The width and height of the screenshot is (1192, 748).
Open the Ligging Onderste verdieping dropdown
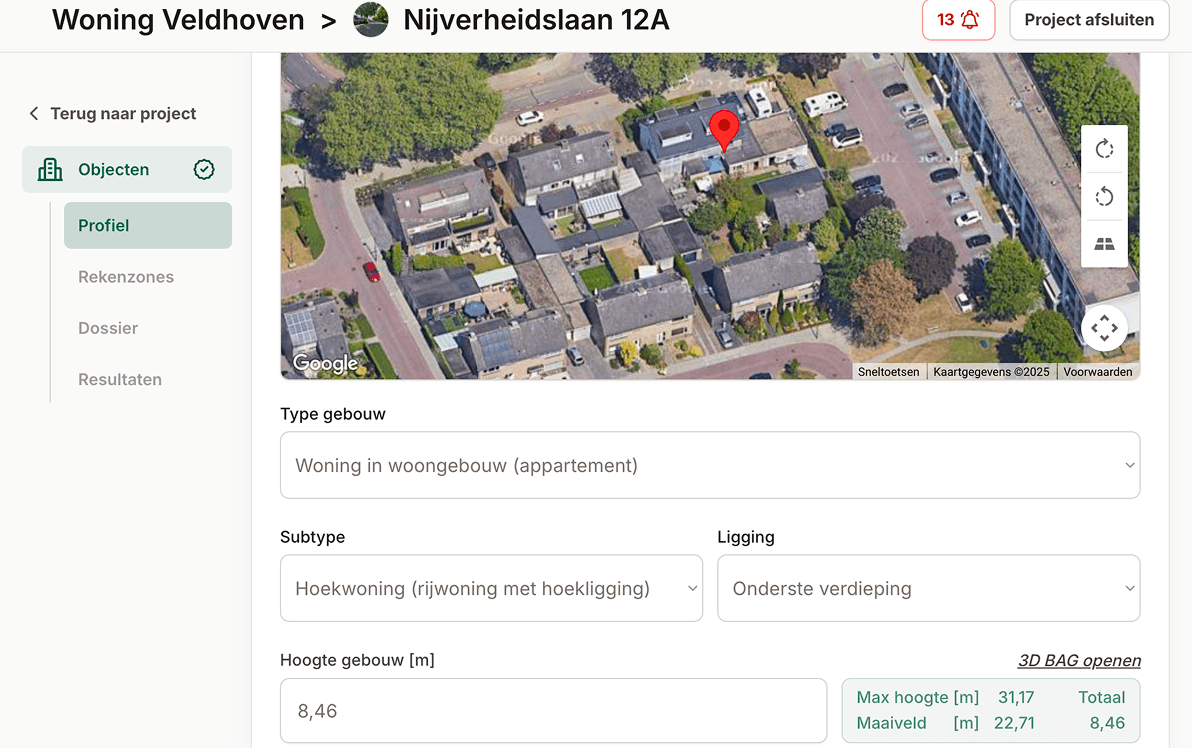click(928, 588)
